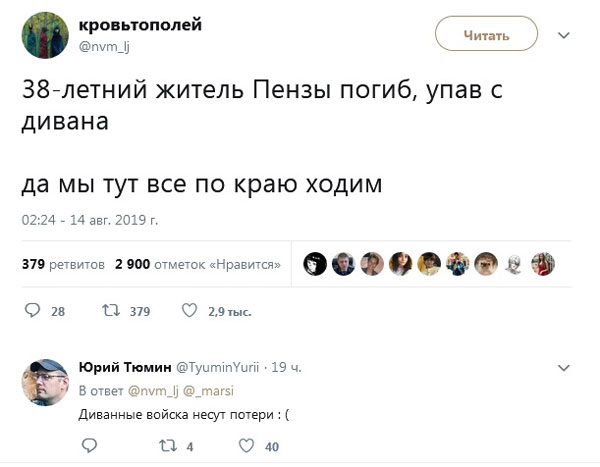Like the main tweet with 2,9 тыс. likes
The height and width of the screenshot is (467, 600).
188,311
